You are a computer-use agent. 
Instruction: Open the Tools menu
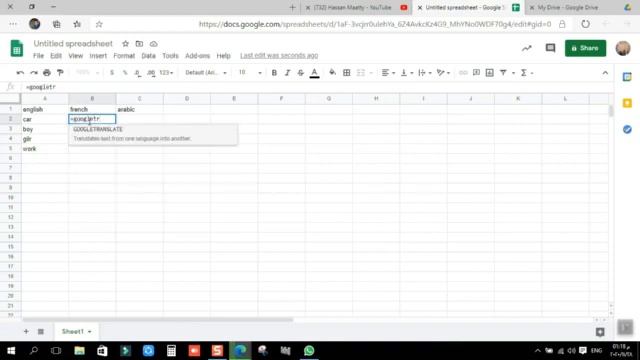pos(170,56)
